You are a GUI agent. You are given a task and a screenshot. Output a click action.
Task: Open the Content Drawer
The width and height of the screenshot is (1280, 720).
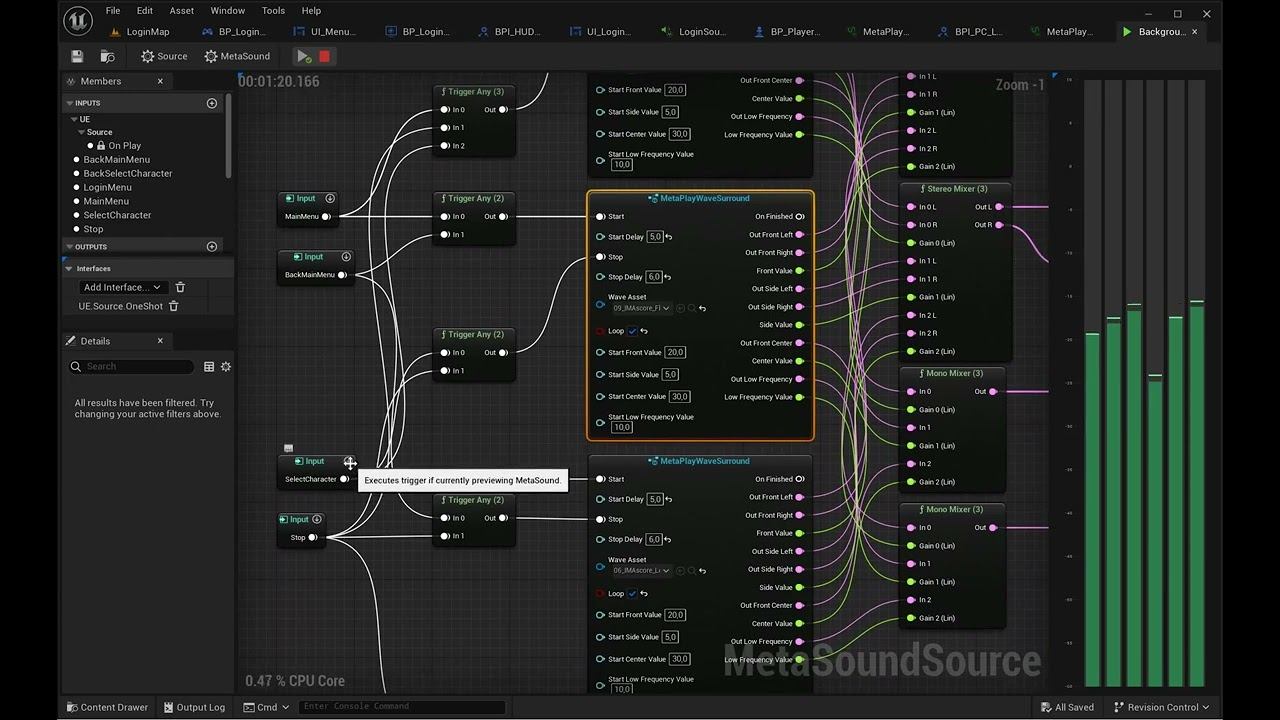click(107, 707)
